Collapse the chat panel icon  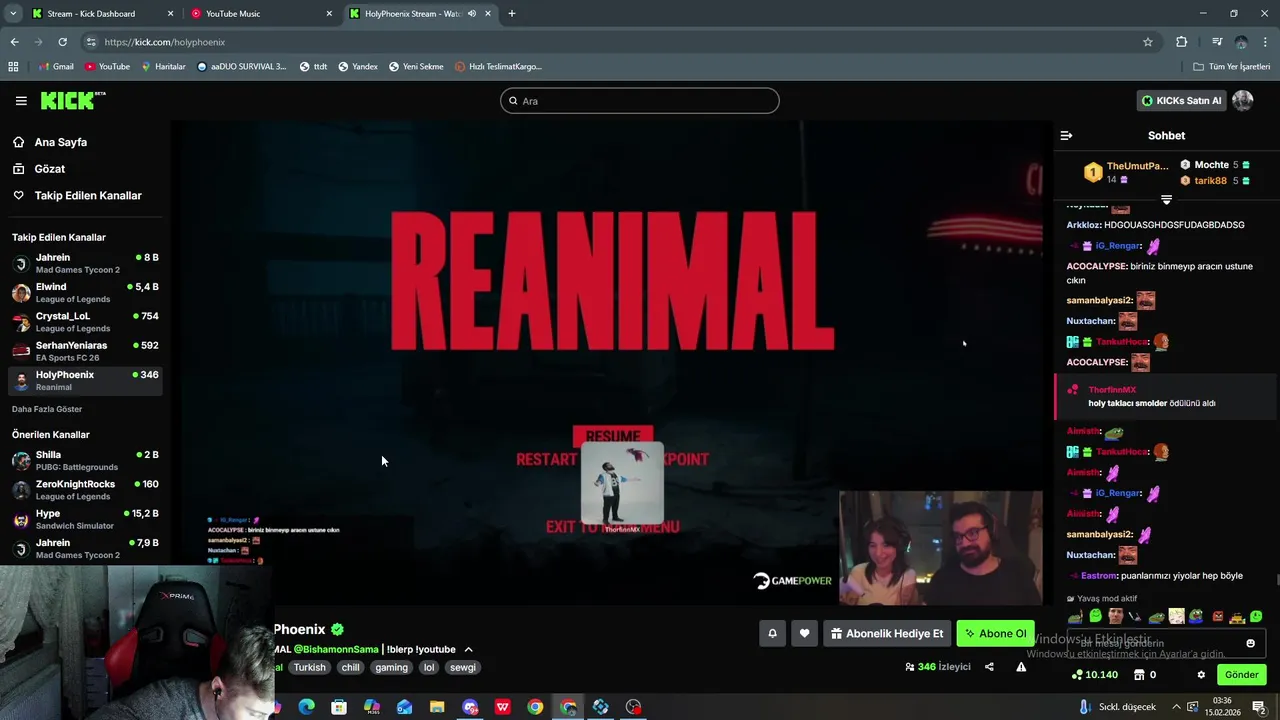[x=1066, y=135]
